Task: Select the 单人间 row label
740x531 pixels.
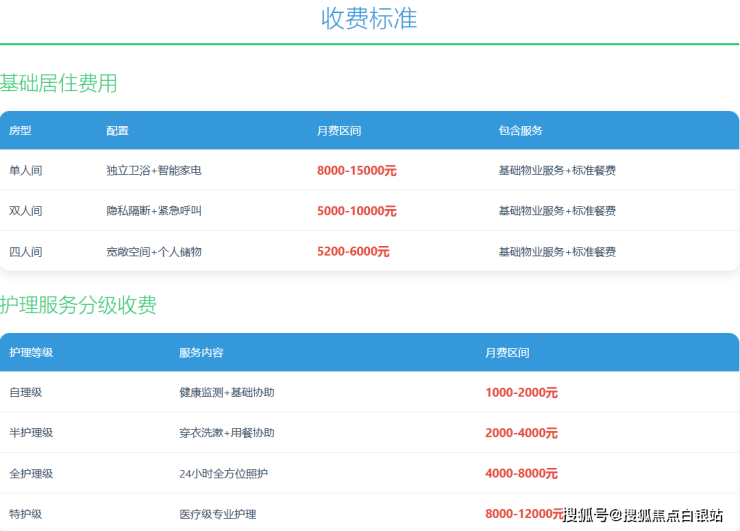Action: click(25, 171)
